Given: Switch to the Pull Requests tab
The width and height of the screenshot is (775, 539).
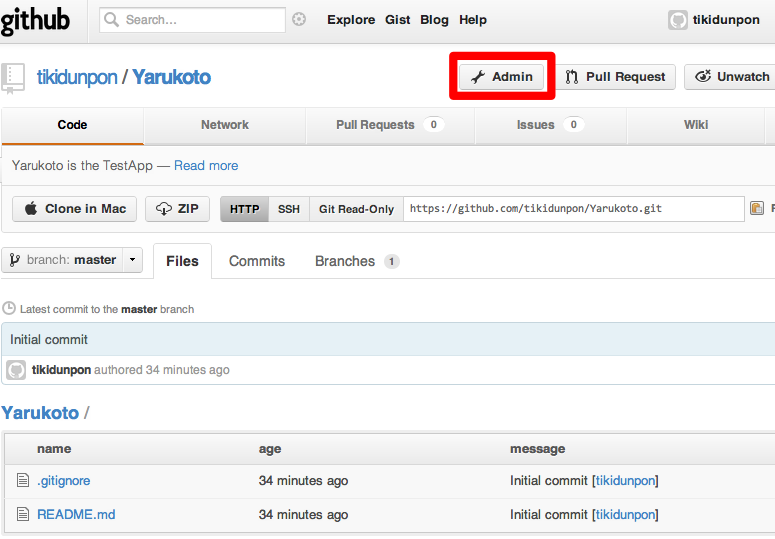Looking at the screenshot, I should [390, 125].
